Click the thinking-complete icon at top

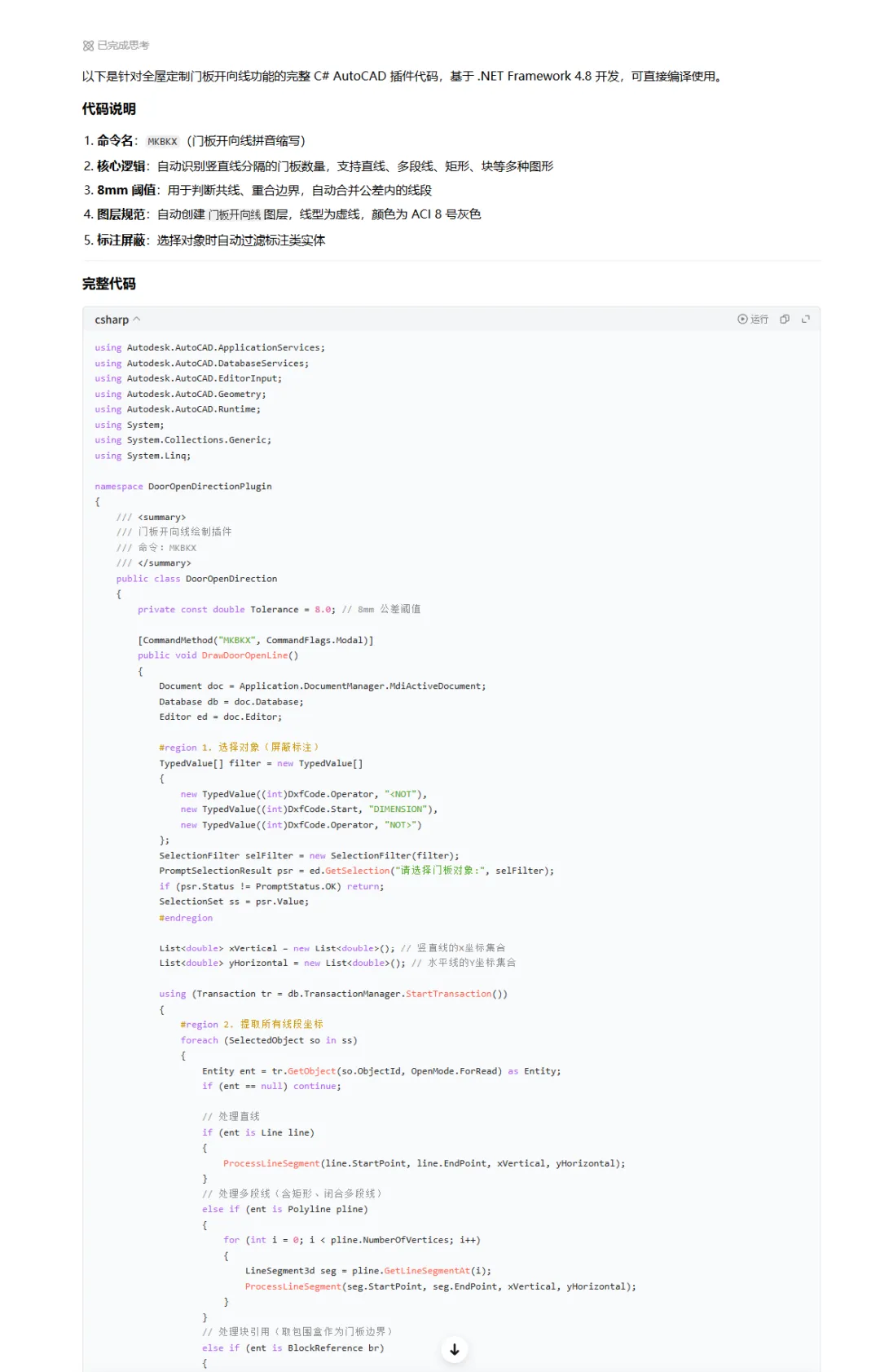tap(88, 46)
